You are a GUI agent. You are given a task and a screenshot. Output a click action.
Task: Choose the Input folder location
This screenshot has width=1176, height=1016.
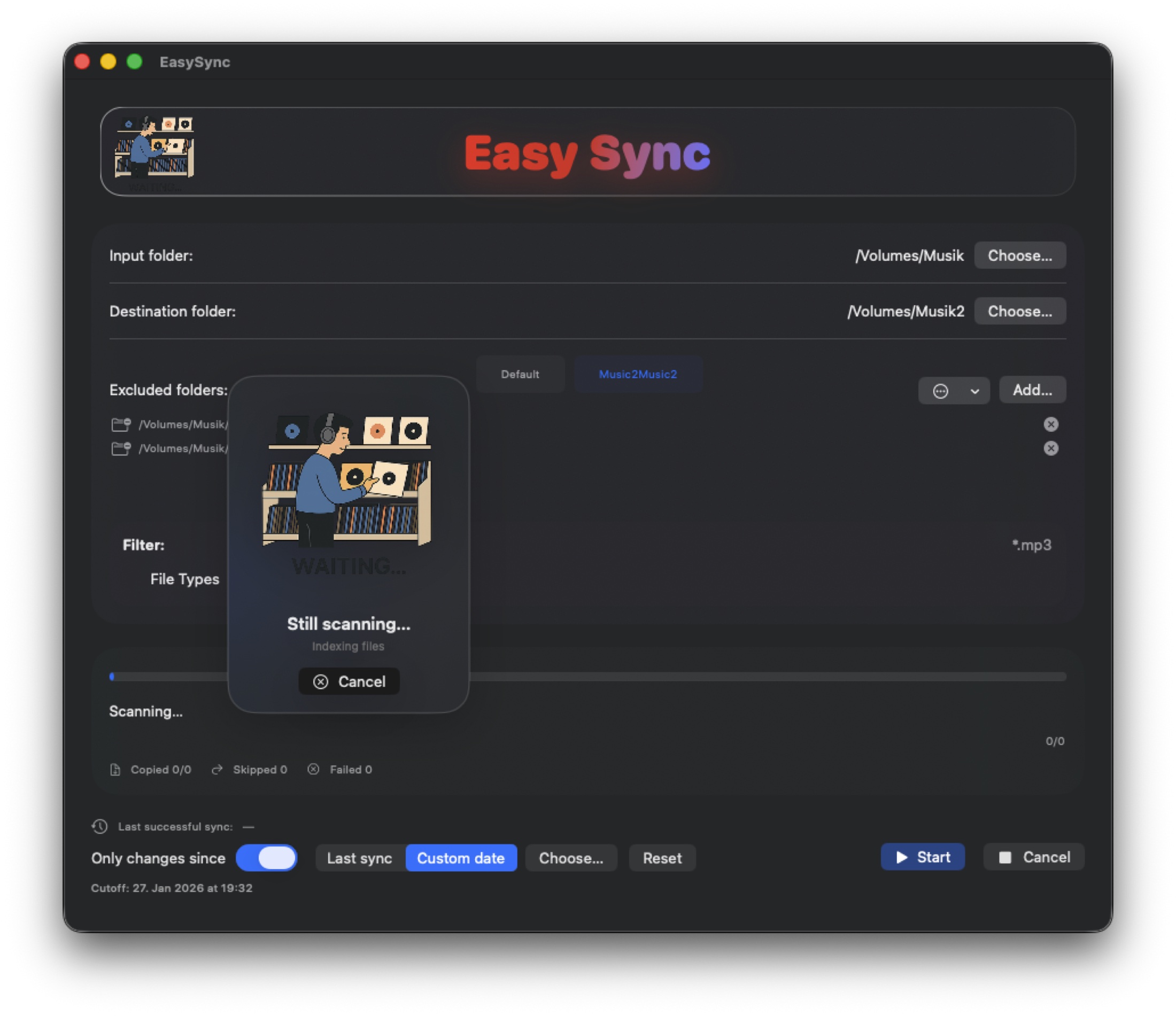point(1019,255)
